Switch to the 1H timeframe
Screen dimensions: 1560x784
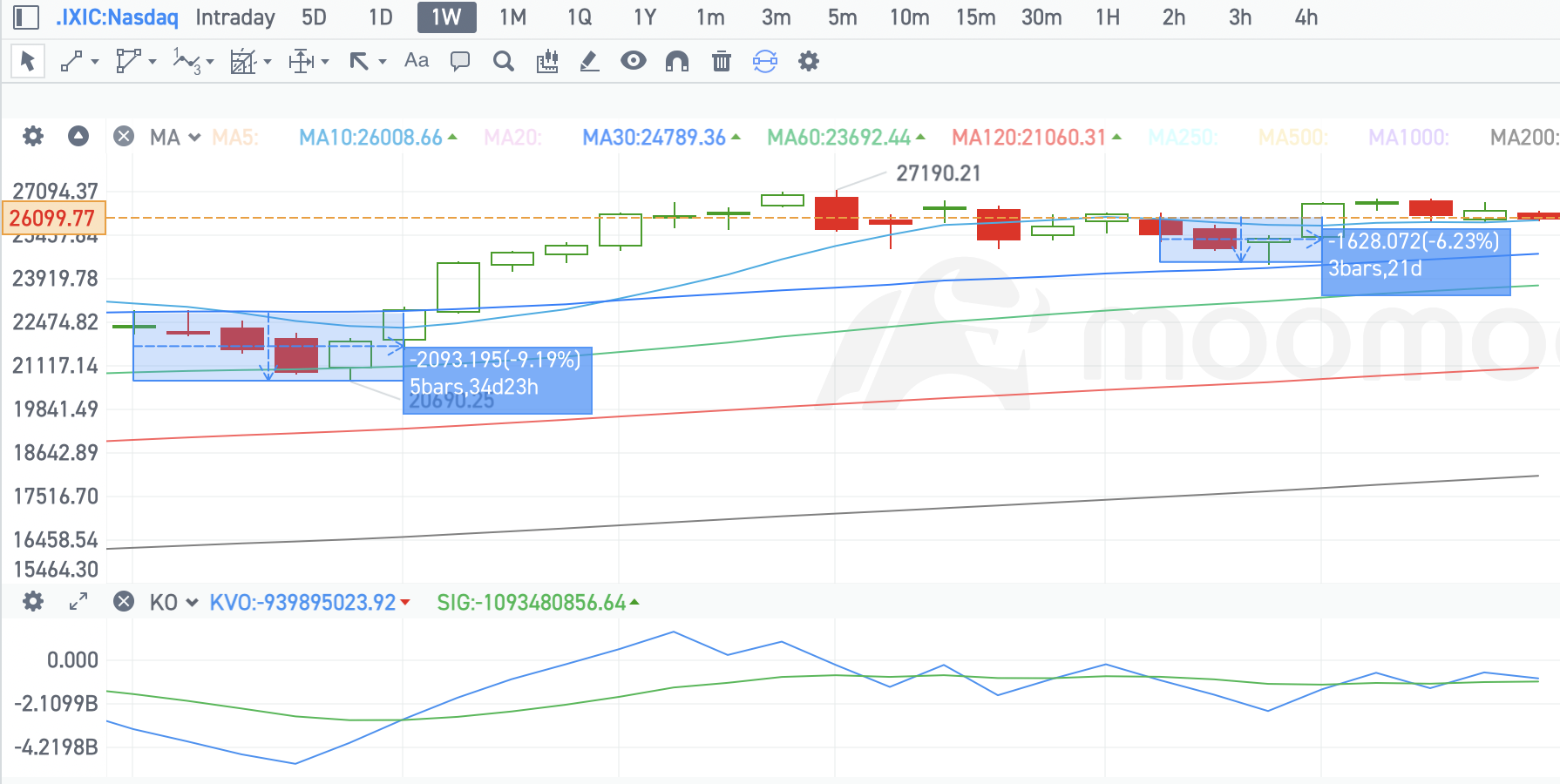point(1108,17)
